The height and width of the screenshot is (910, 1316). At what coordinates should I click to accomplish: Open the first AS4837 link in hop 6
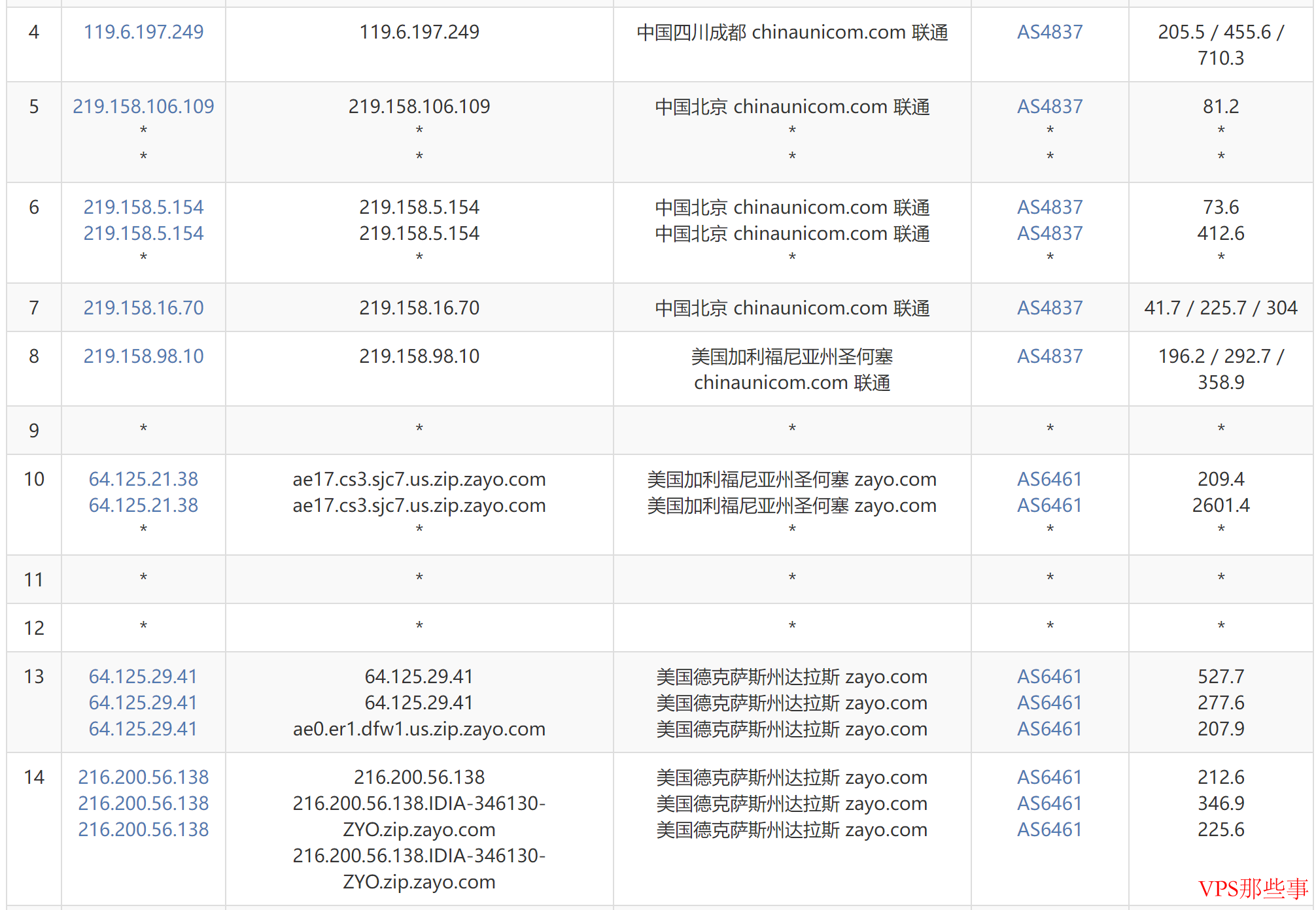(1049, 207)
